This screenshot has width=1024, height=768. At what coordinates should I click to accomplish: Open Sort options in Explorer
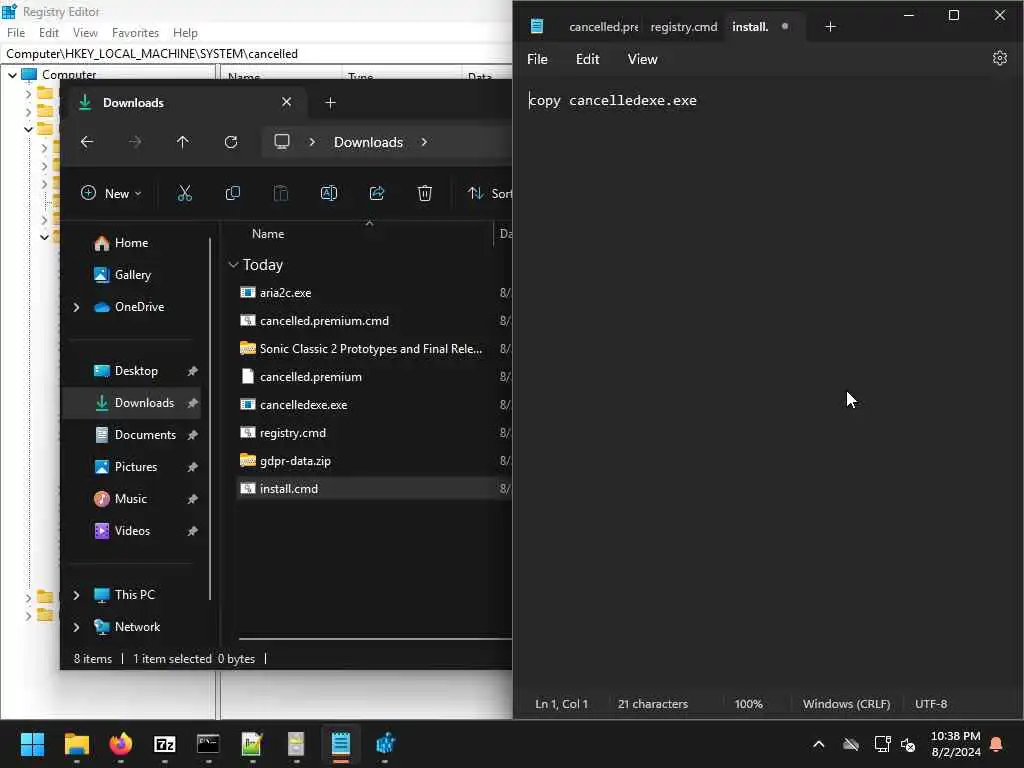coord(489,193)
